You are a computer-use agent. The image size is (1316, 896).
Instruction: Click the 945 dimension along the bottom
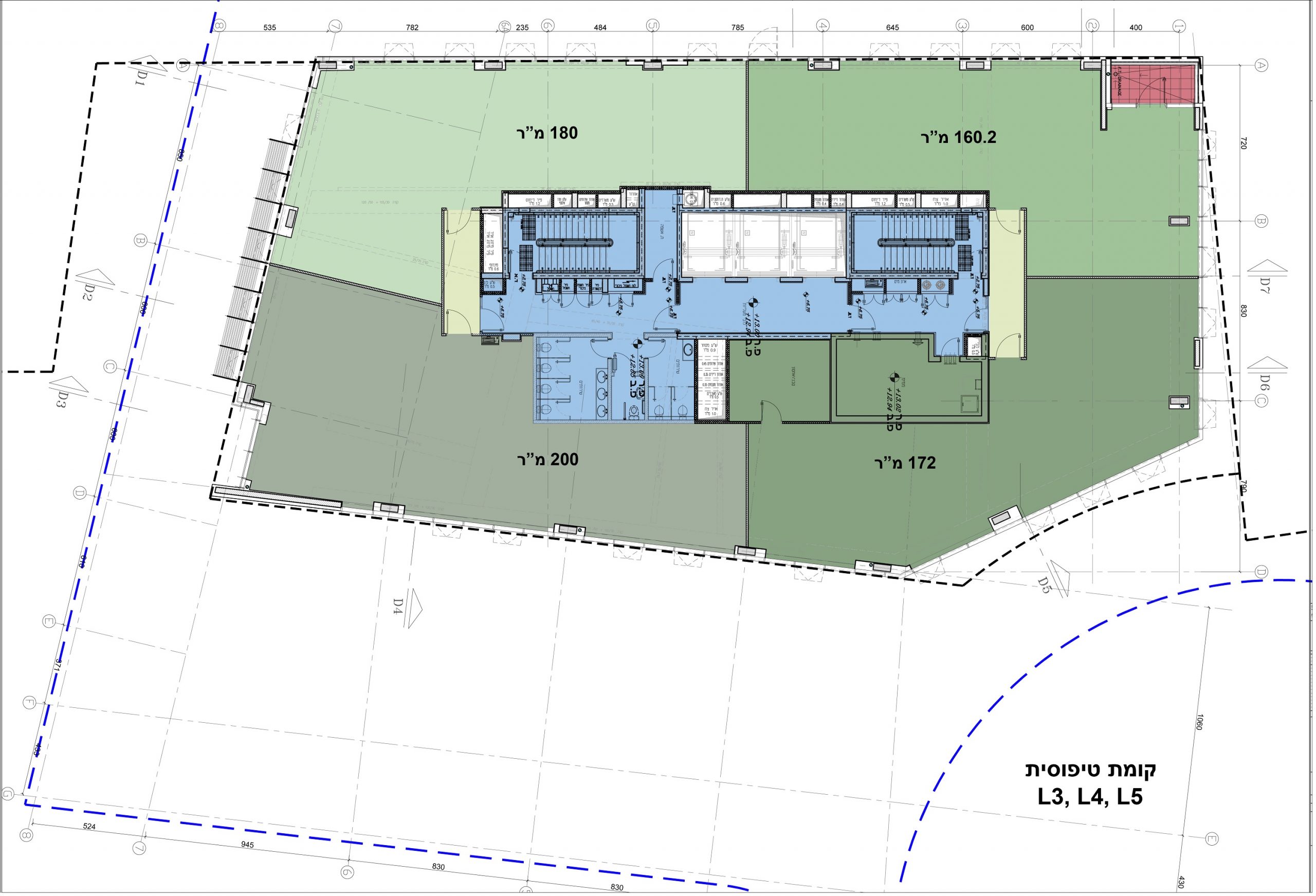(247, 845)
